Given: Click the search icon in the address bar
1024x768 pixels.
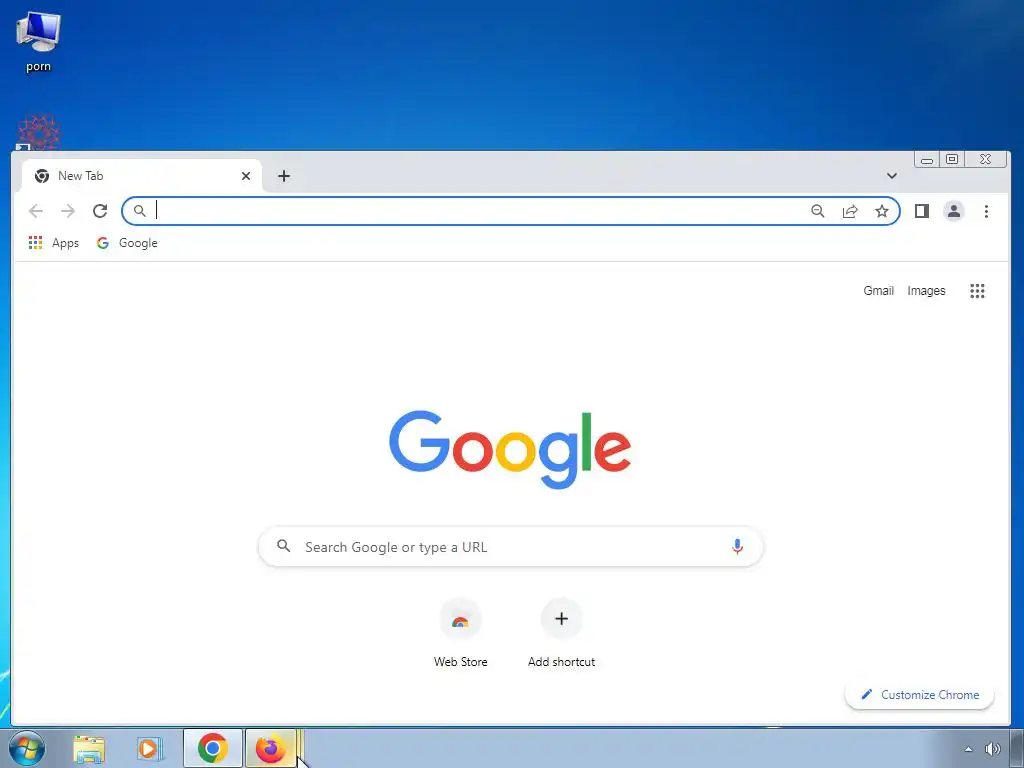Looking at the screenshot, I should tap(139, 211).
